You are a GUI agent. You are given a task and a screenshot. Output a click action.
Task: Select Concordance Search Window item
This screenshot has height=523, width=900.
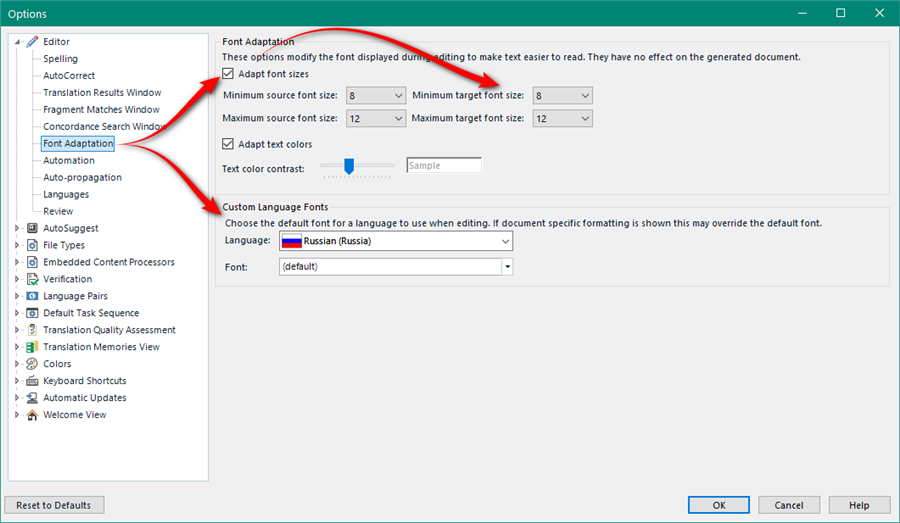(x=104, y=126)
